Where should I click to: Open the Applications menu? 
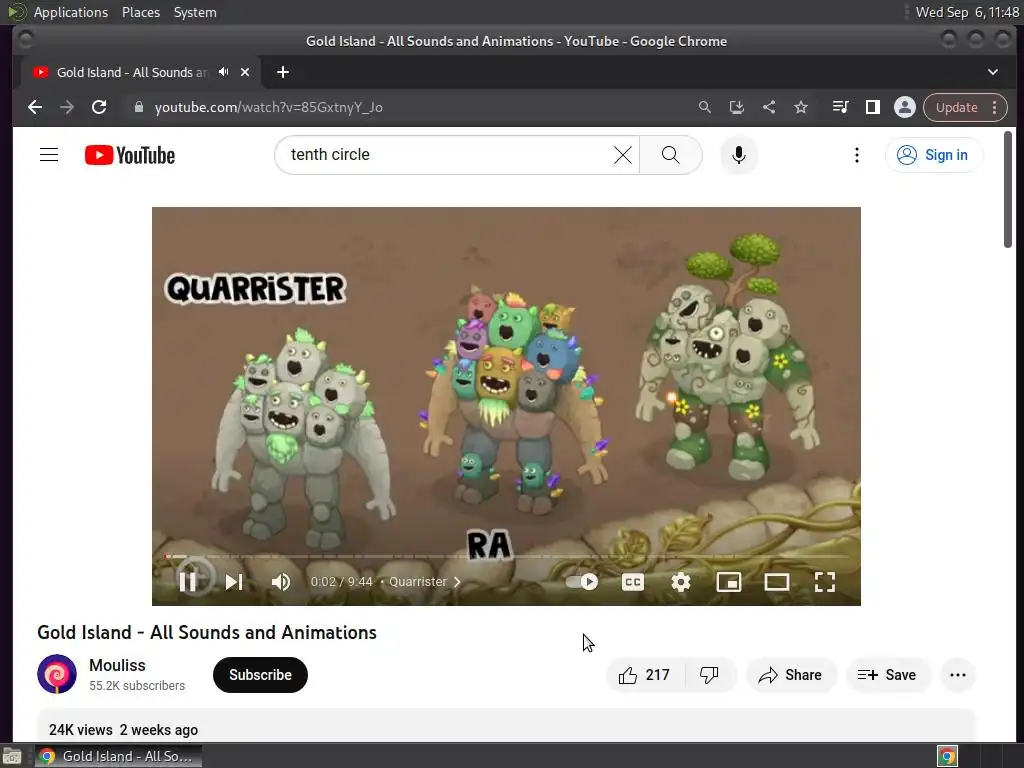tap(71, 12)
